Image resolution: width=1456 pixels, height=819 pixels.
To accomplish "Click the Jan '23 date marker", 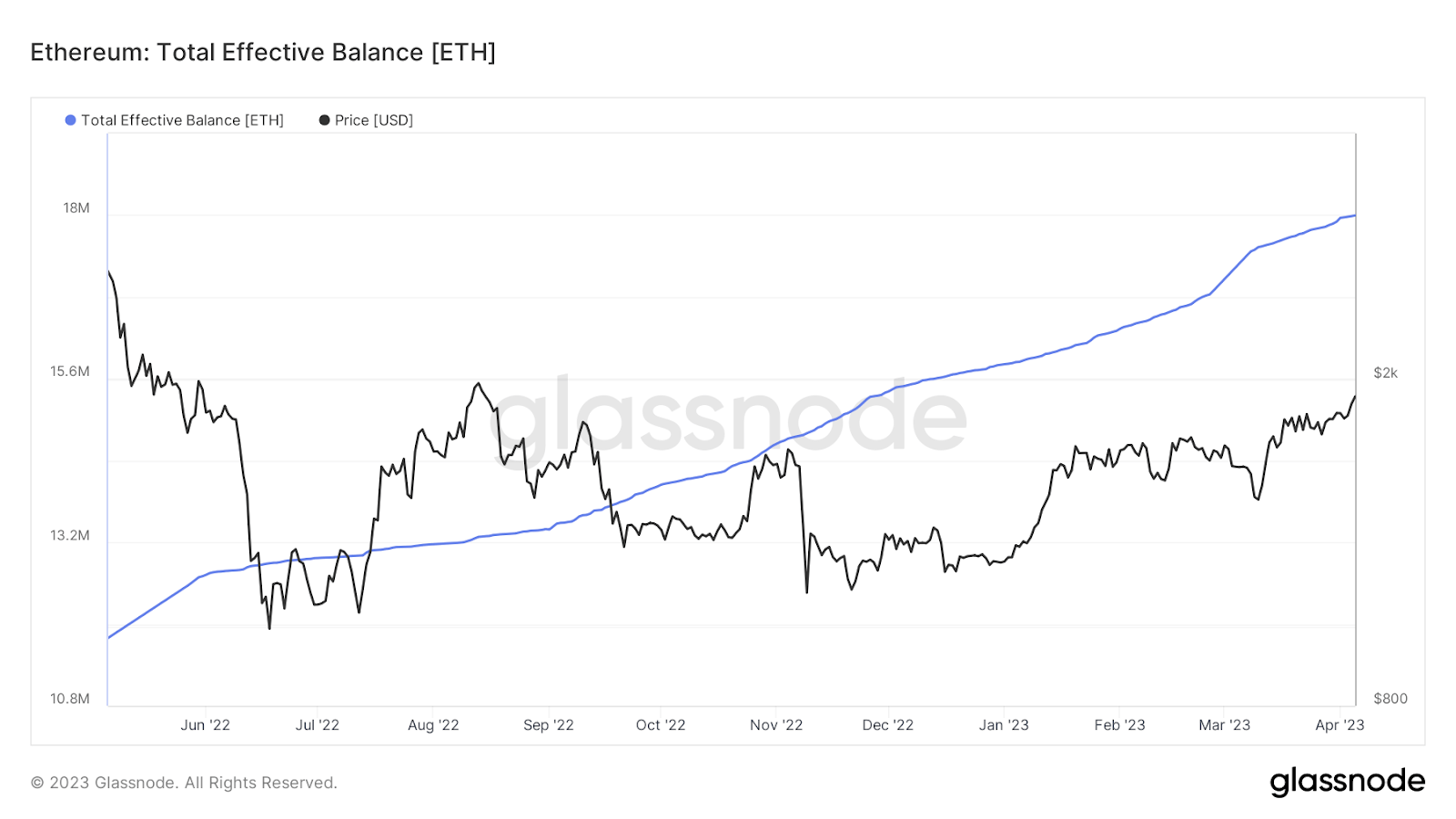I will click(1004, 725).
